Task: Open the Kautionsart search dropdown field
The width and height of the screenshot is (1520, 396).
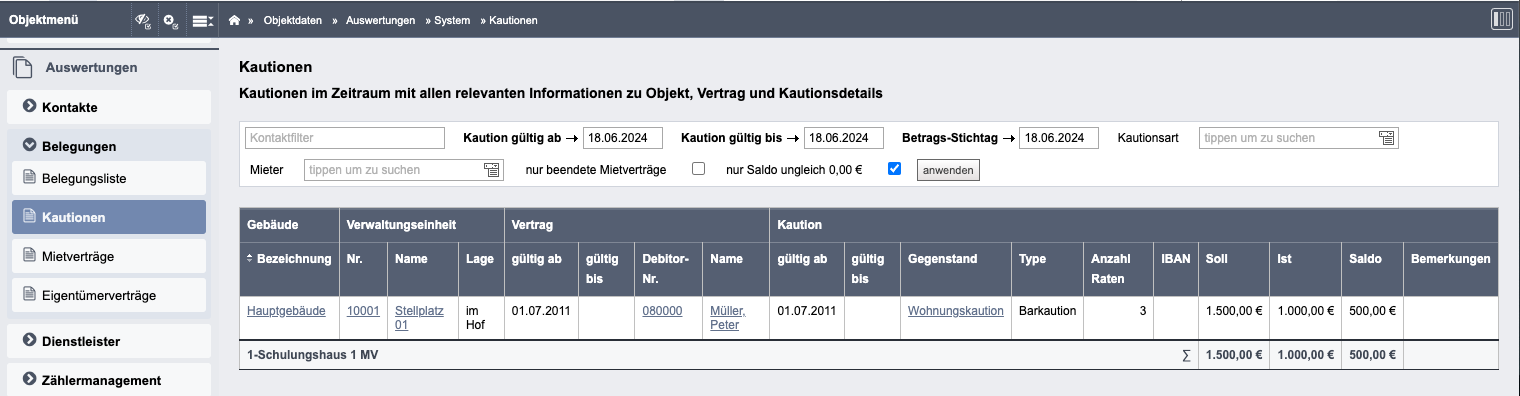Action: (x=1299, y=138)
